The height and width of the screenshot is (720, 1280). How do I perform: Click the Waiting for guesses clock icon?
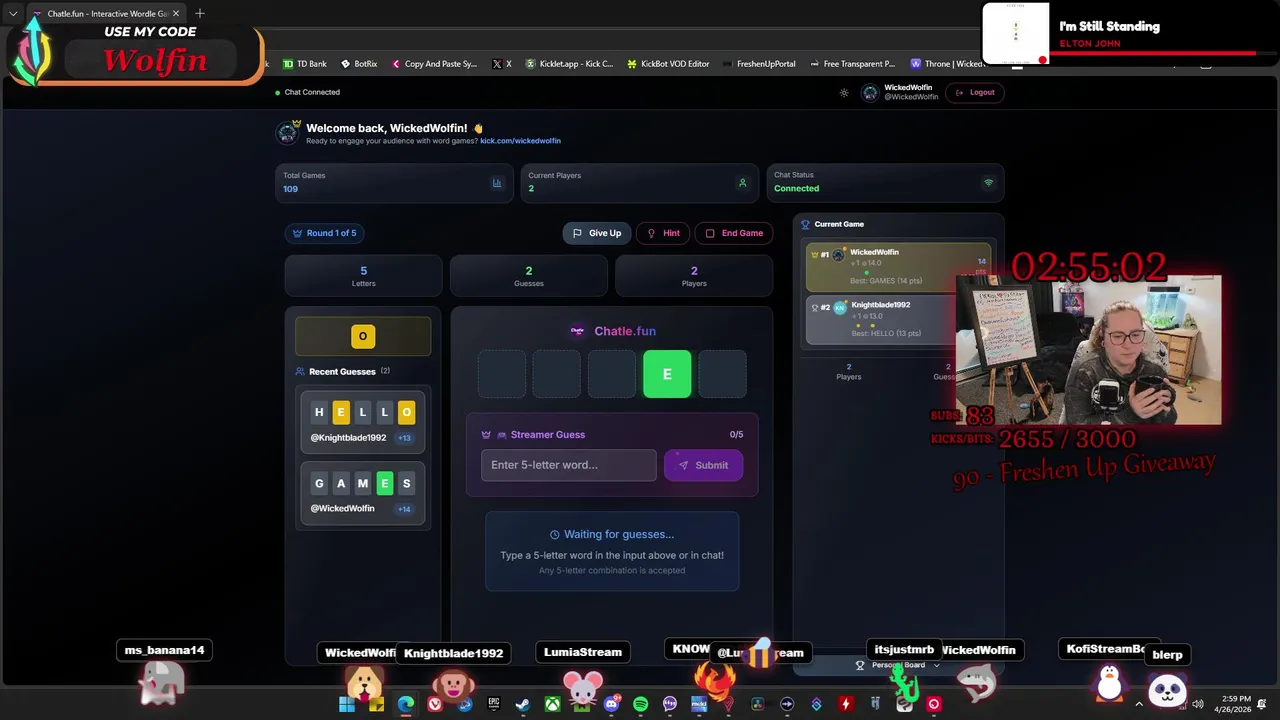pyautogui.click(x=555, y=535)
